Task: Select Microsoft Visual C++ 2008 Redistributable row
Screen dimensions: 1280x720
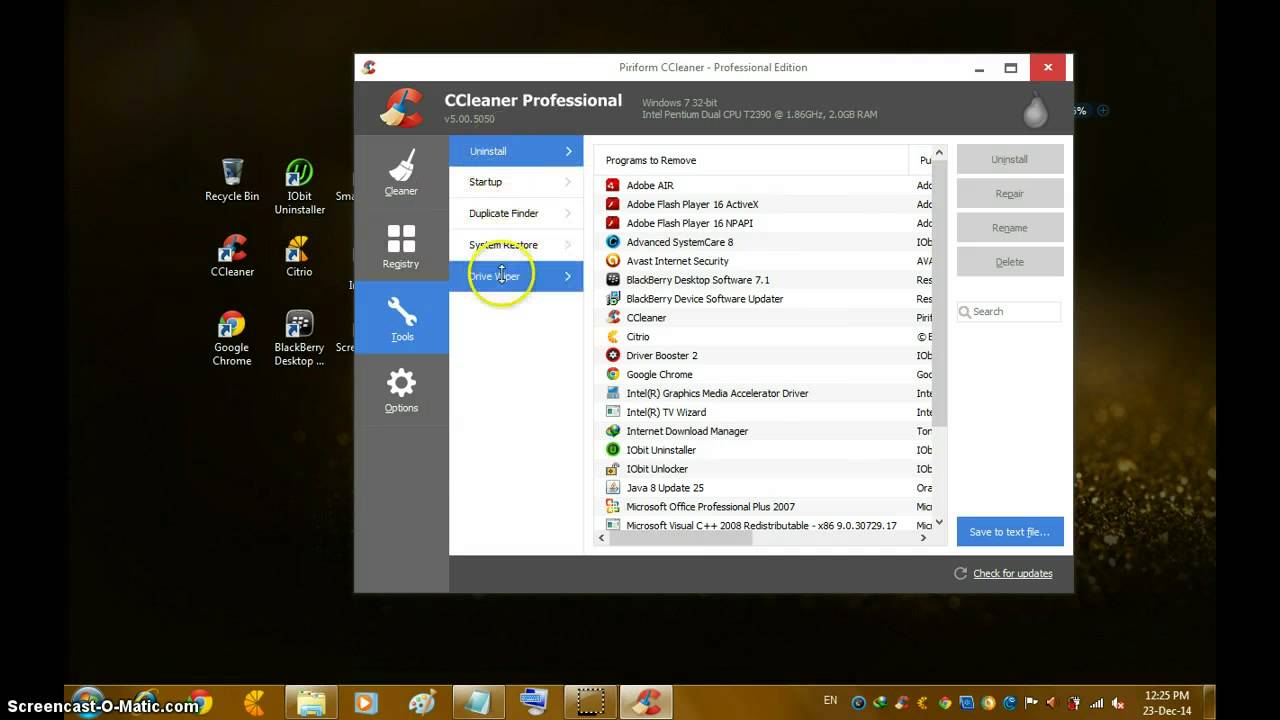Action: click(x=764, y=525)
